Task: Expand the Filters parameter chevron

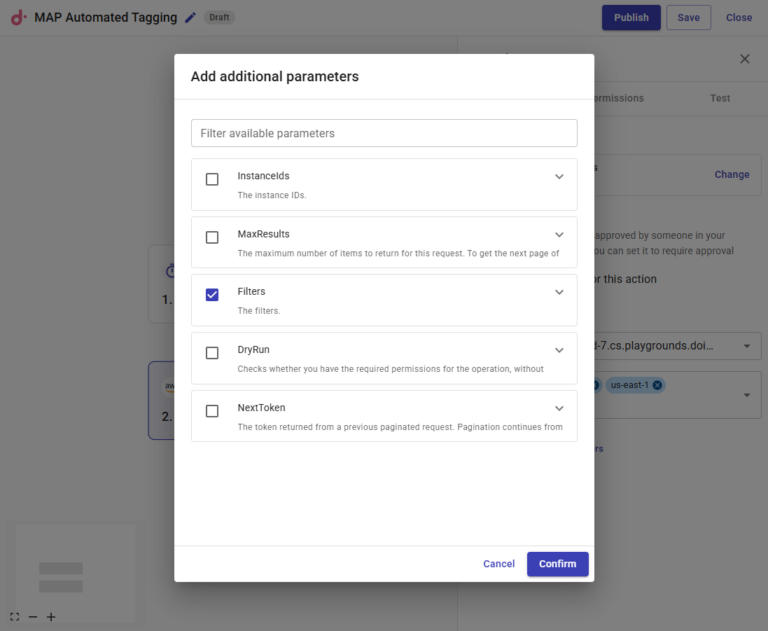Action: 559,292
